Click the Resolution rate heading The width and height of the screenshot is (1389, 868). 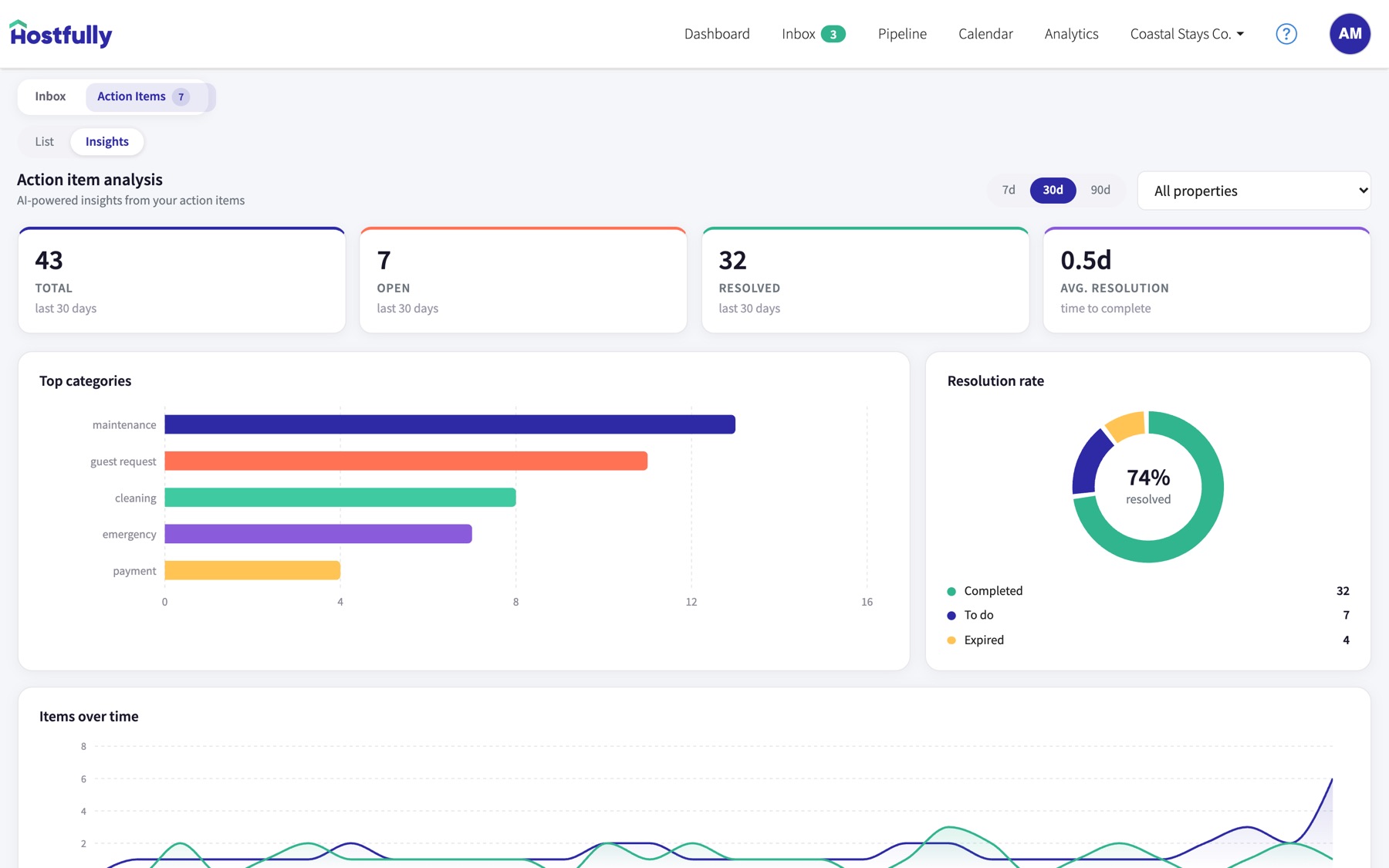click(x=995, y=381)
